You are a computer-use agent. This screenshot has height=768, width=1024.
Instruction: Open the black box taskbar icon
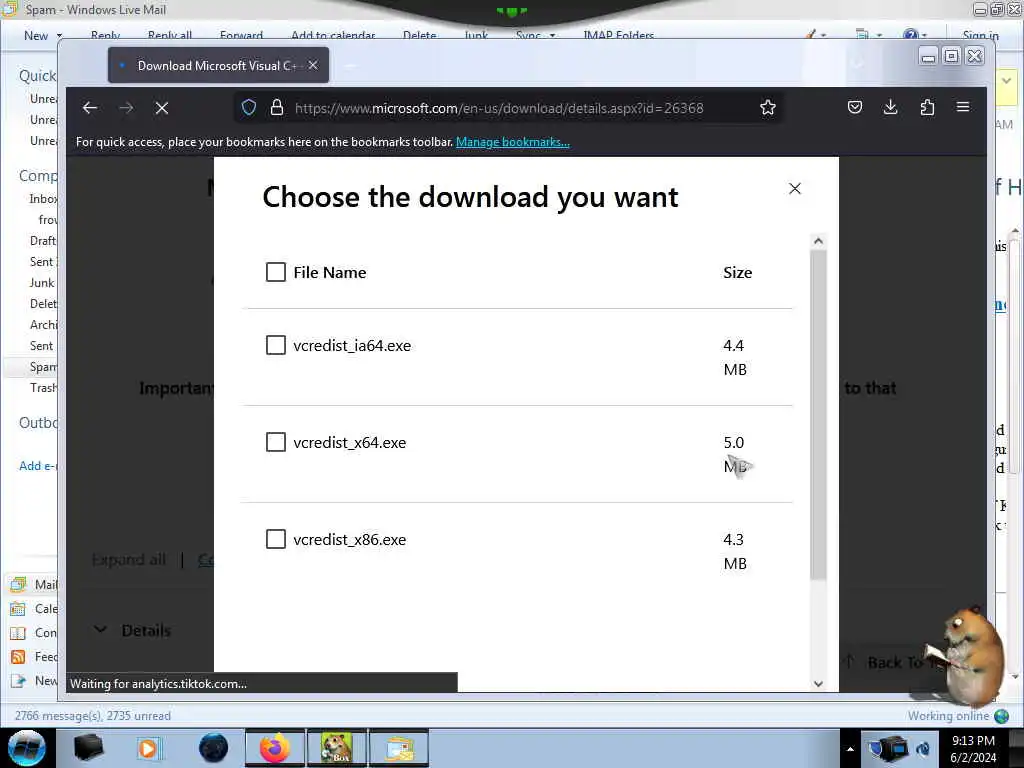88,748
